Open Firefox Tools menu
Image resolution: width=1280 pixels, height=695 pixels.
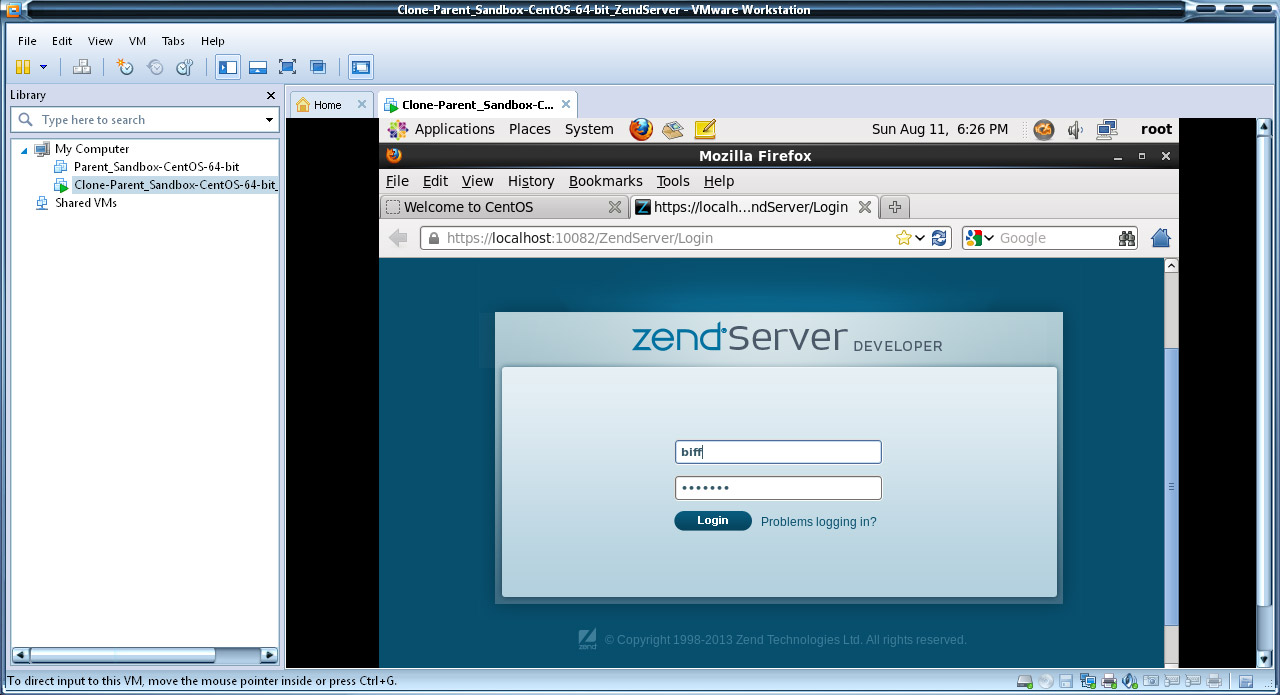coord(673,181)
